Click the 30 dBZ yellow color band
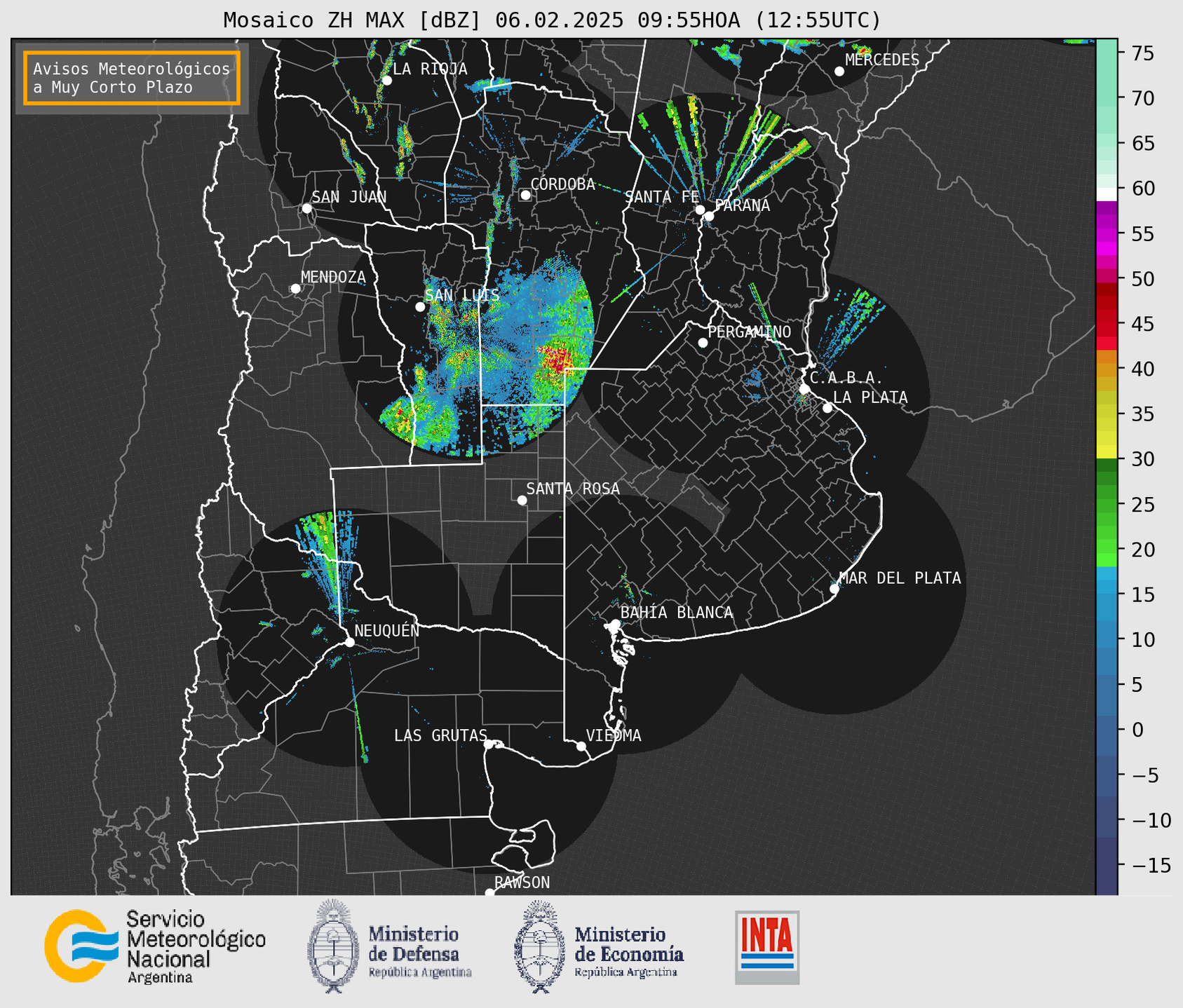Viewport: 1183px width, 1008px height. 1107,452
